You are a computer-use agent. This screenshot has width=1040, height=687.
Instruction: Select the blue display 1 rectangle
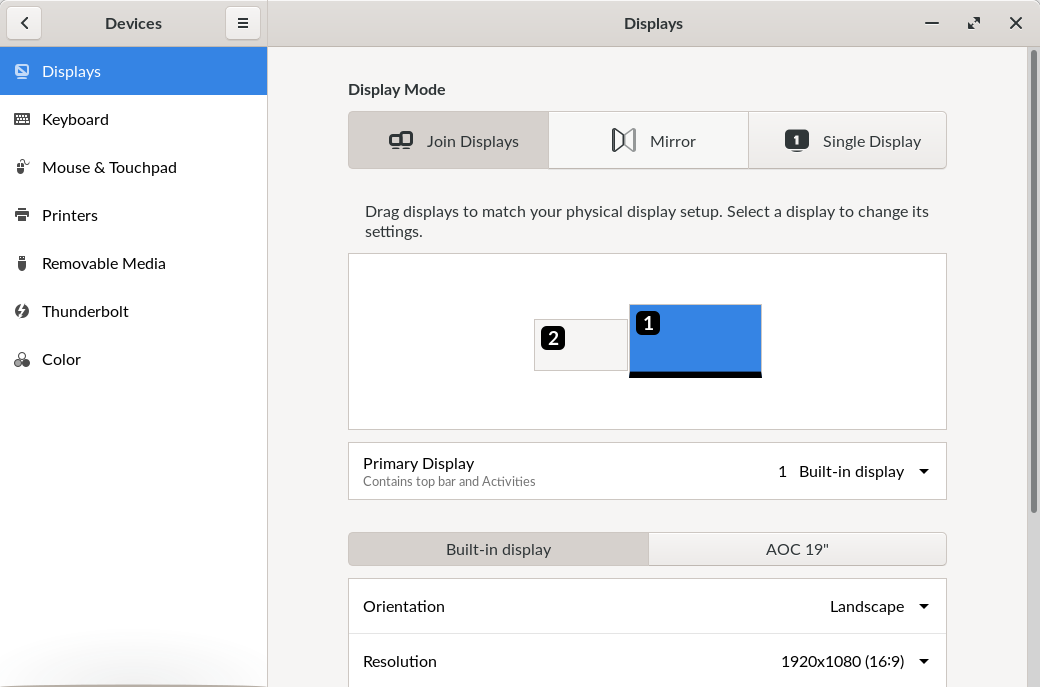(x=695, y=341)
